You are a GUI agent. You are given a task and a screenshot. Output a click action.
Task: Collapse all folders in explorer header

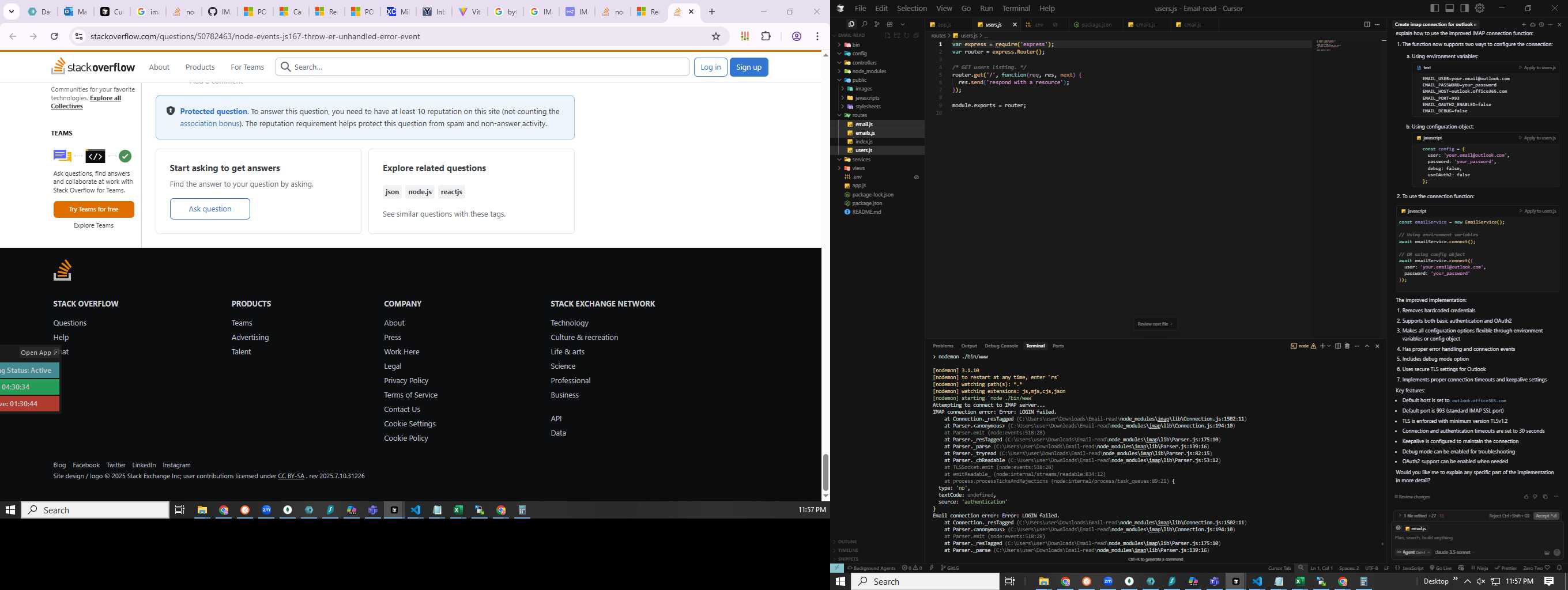(916, 35)
